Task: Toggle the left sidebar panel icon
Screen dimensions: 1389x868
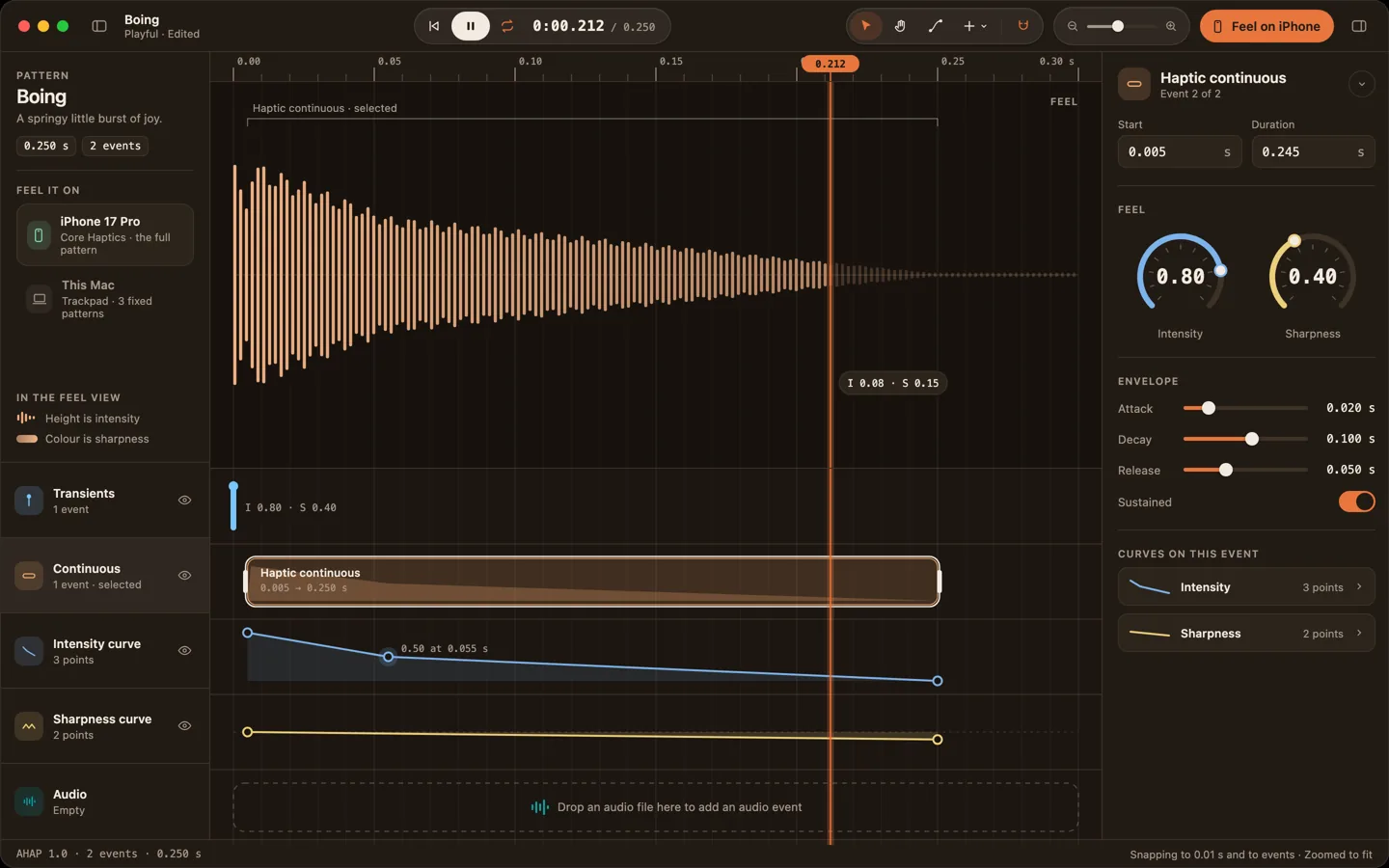Action: [x=99, y=26]
